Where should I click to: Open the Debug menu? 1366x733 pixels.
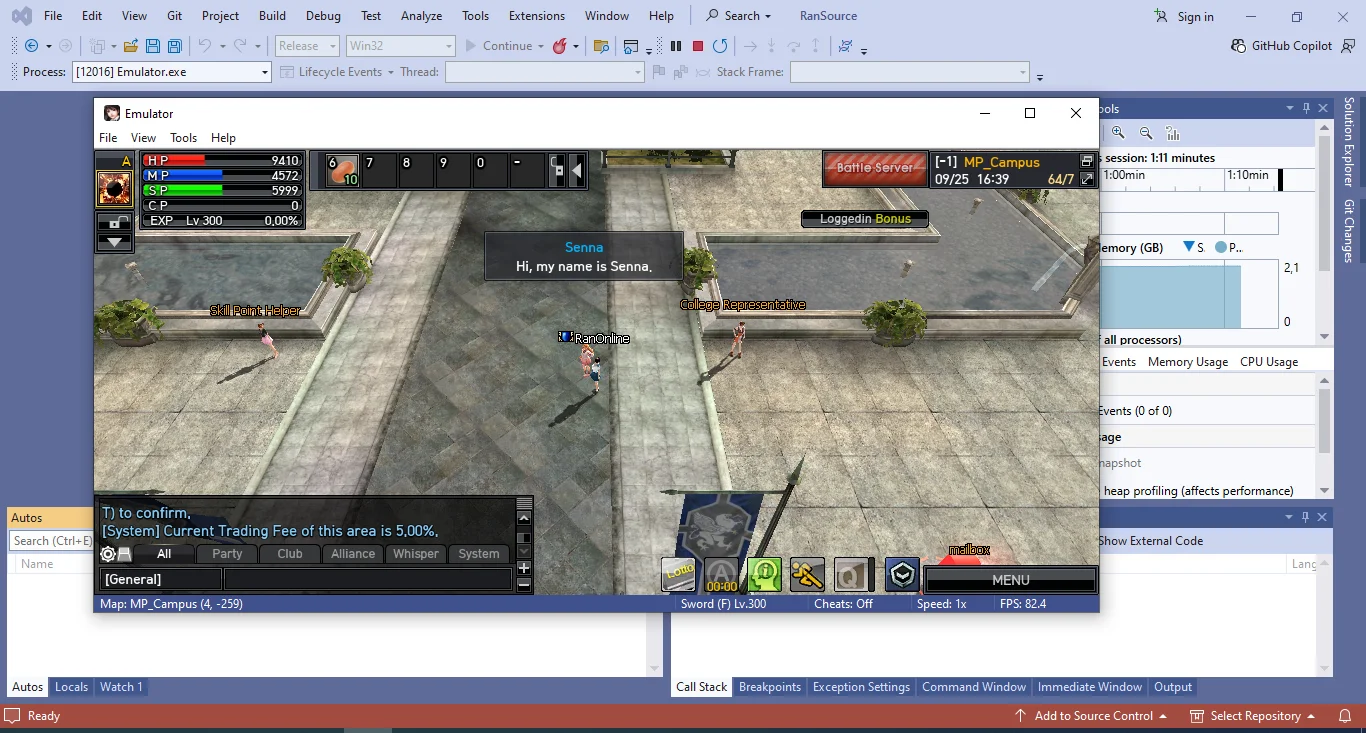(x=323, y=16)
